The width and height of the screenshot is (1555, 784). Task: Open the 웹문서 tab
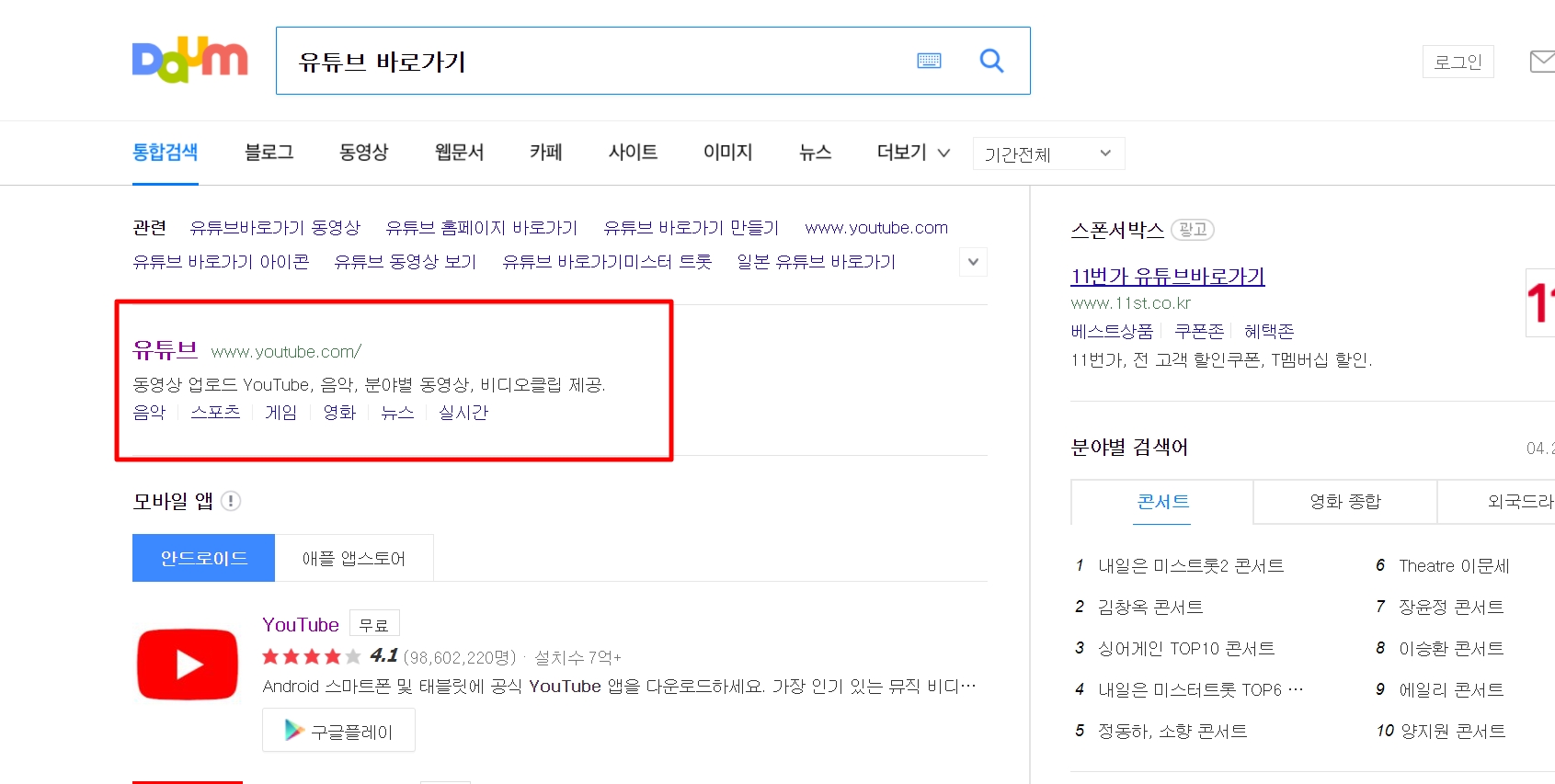[x=459, y=153]
